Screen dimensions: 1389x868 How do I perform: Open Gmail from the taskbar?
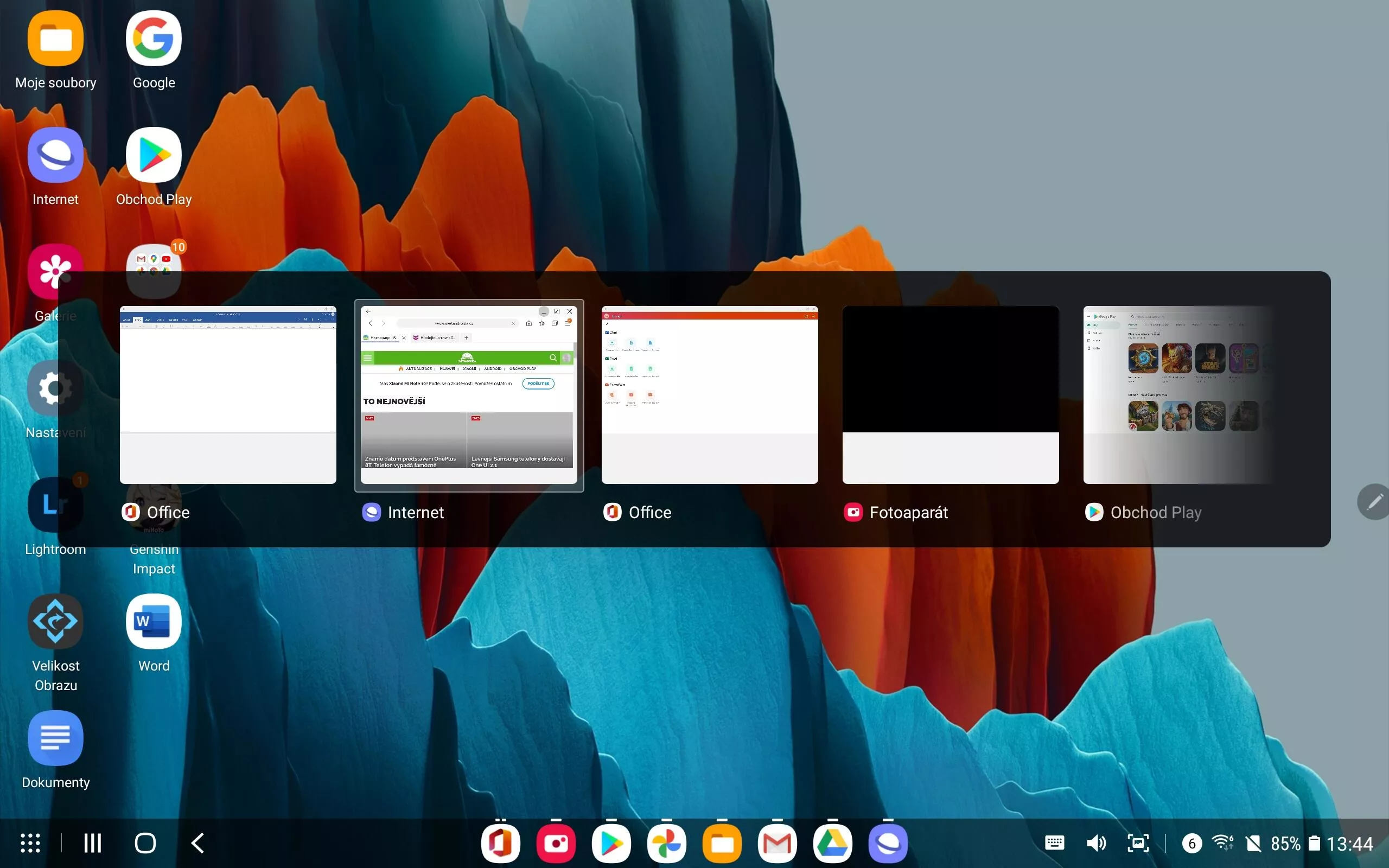(x=778, y=844)
